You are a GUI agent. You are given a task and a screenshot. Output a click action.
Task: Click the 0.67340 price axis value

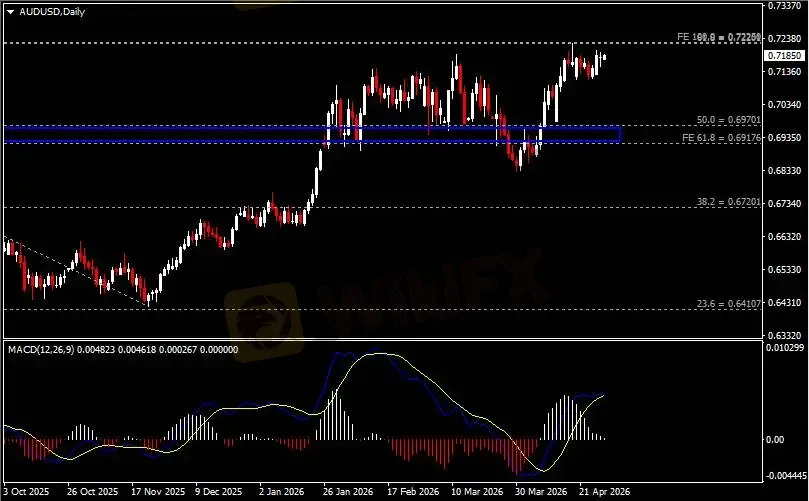[x=785, y=204]
